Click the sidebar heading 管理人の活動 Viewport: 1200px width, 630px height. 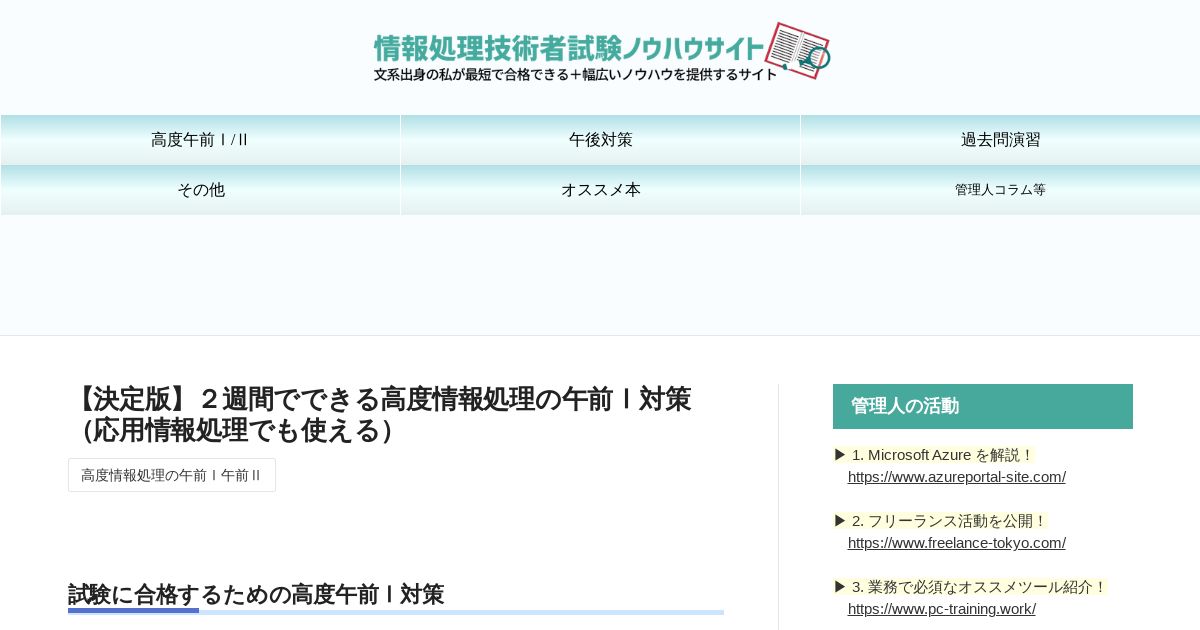(x=983, y=406)
